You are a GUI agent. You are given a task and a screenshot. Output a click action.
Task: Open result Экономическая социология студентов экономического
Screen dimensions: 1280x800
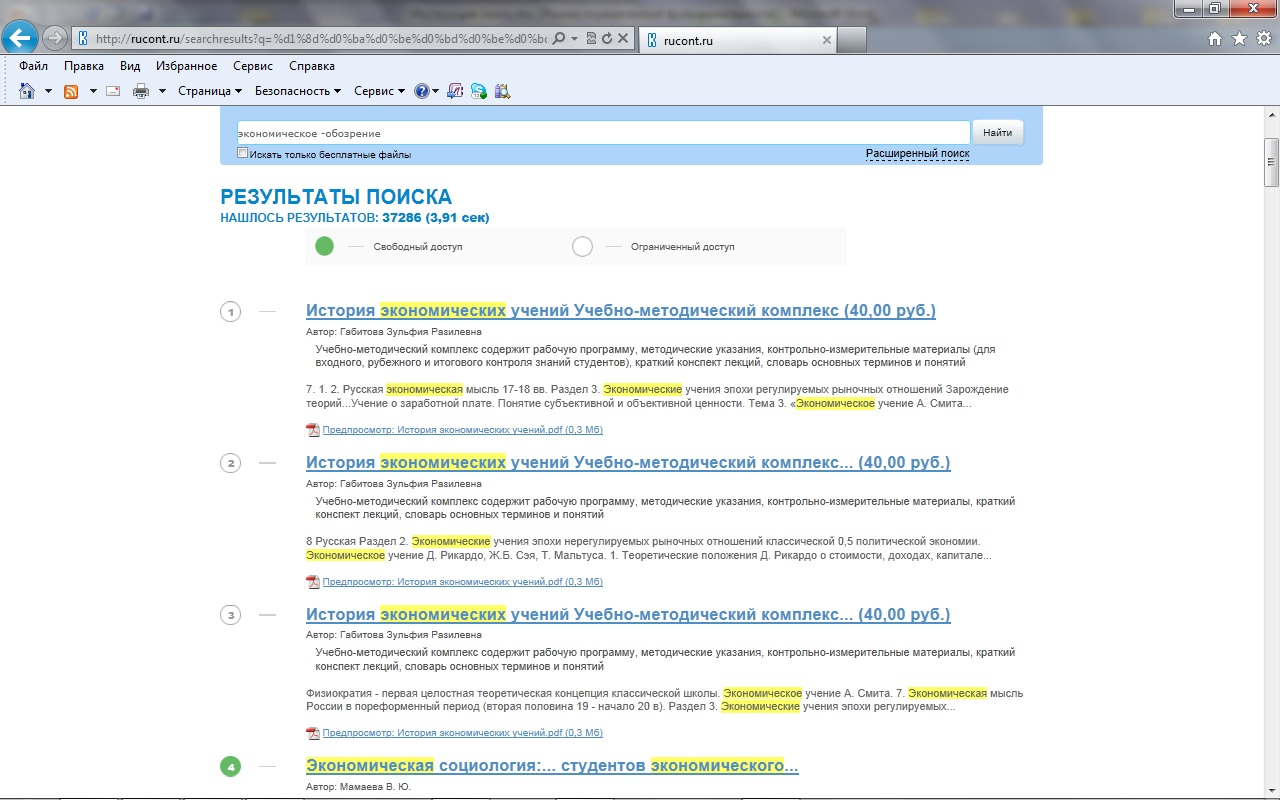pyautogui.click(x=552, y=766)
